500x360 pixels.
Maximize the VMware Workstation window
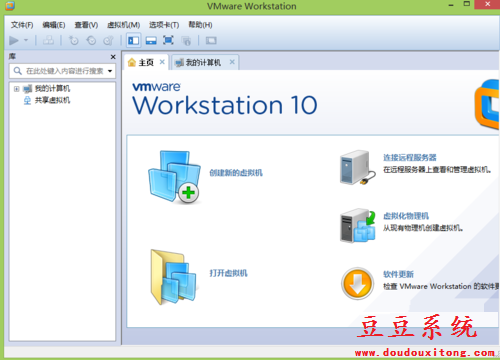[467, 4]
